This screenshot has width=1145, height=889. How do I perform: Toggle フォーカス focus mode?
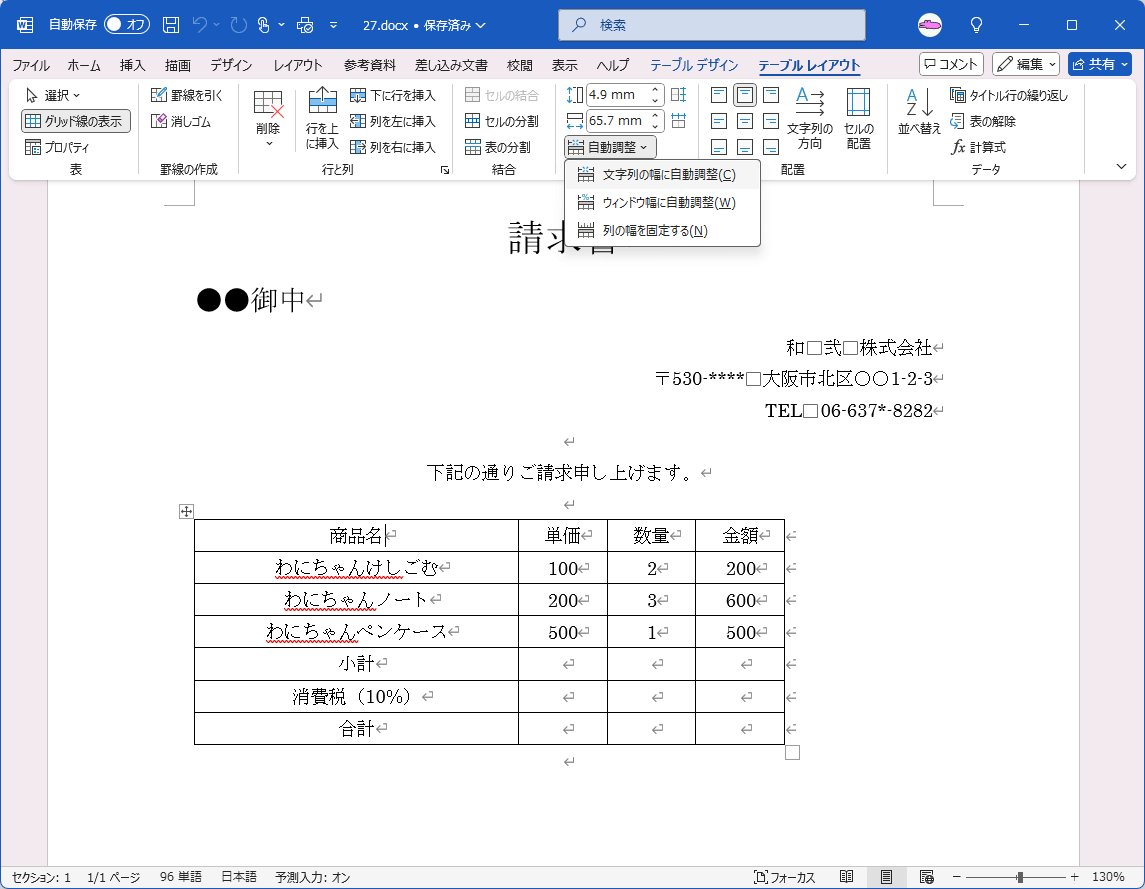(x=784, y=877)
